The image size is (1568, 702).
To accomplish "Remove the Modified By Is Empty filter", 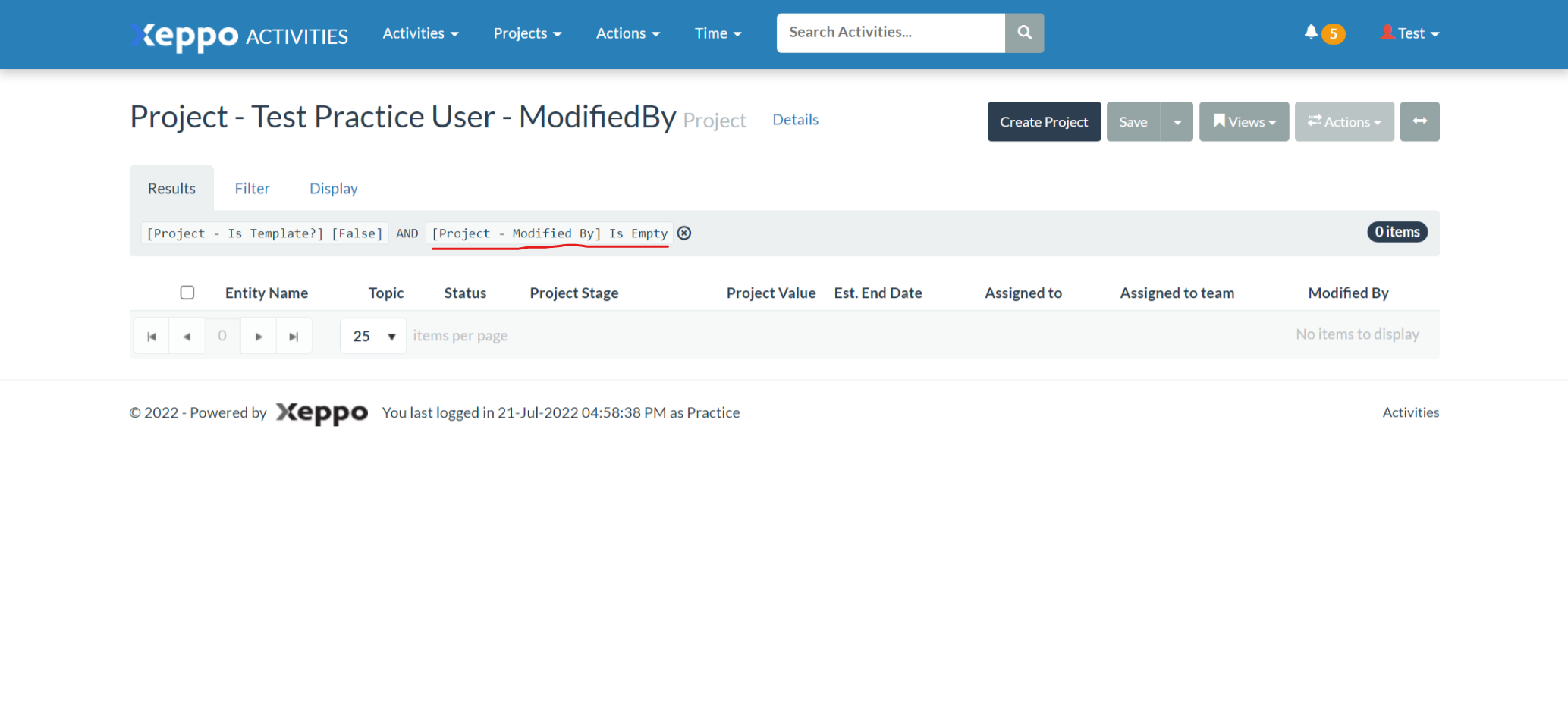I will 684,233.
